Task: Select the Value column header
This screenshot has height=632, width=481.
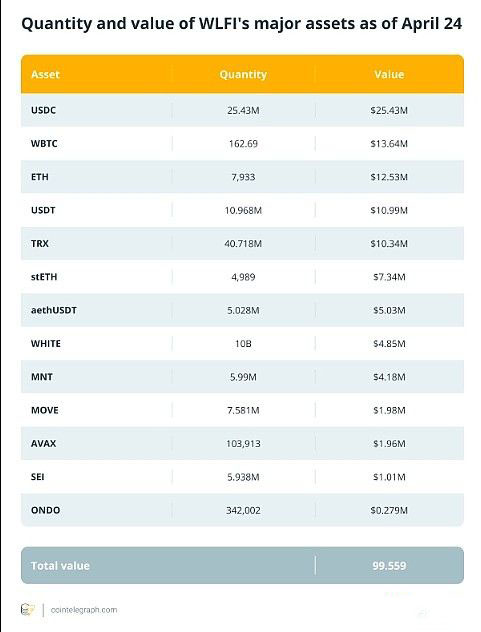Action: [389, 75]
